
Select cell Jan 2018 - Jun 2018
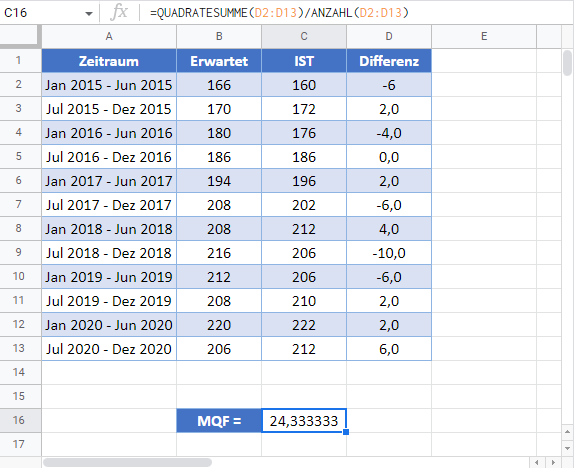coord(109,229)
